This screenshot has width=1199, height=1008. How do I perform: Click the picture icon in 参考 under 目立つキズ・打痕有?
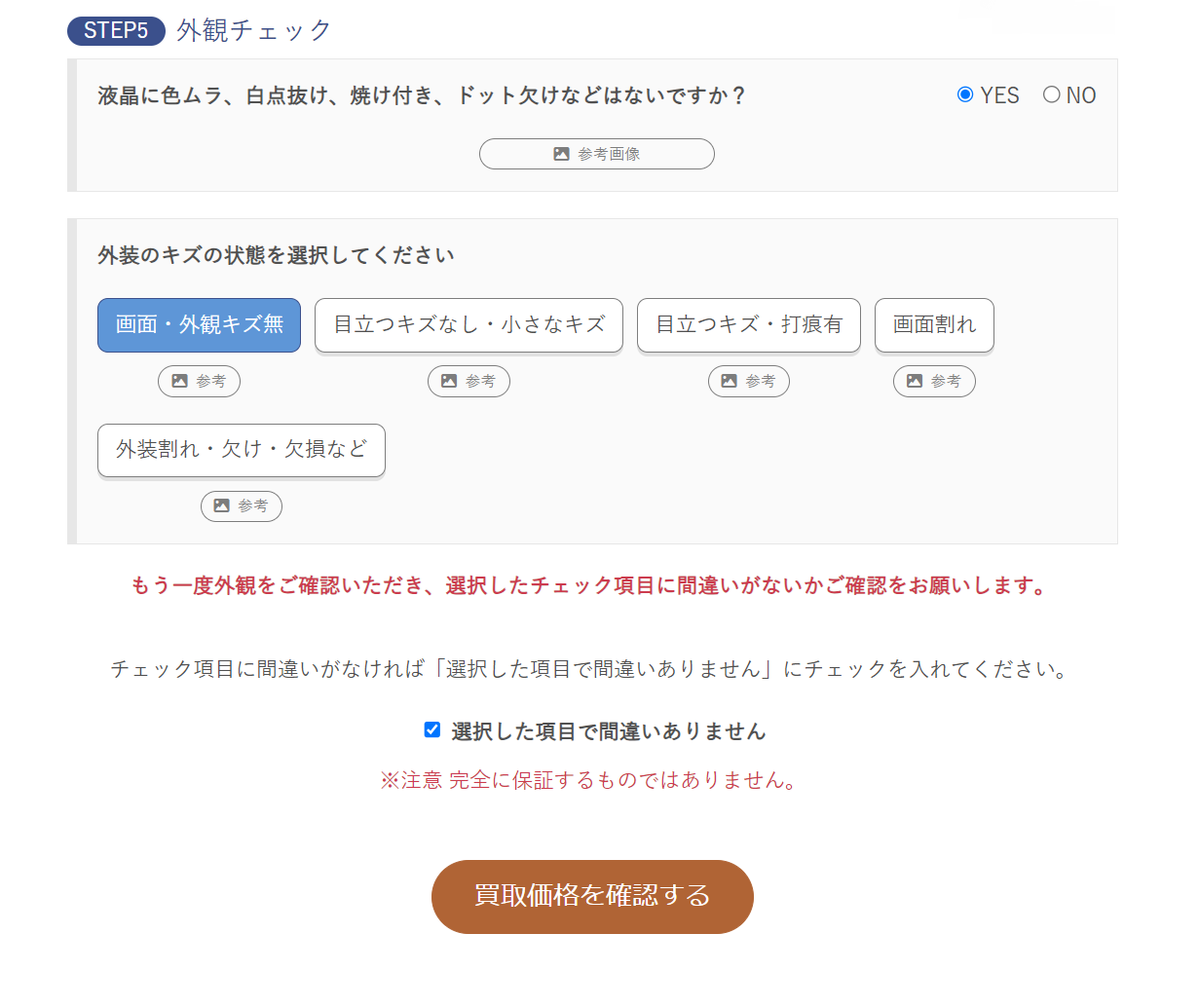click(x=729, y=381)
